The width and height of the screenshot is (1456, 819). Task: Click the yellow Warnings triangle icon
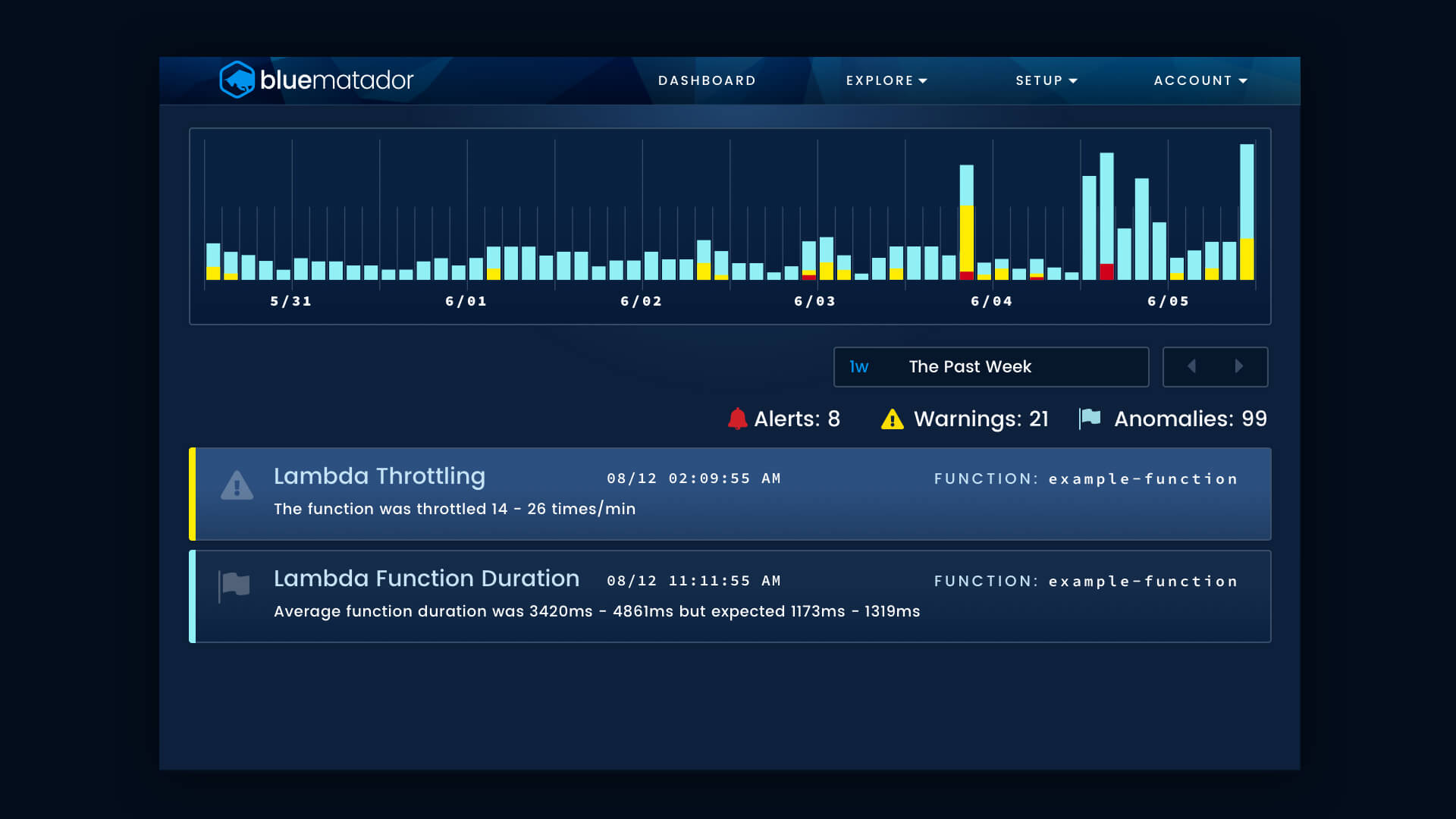(x=892, y=419)
